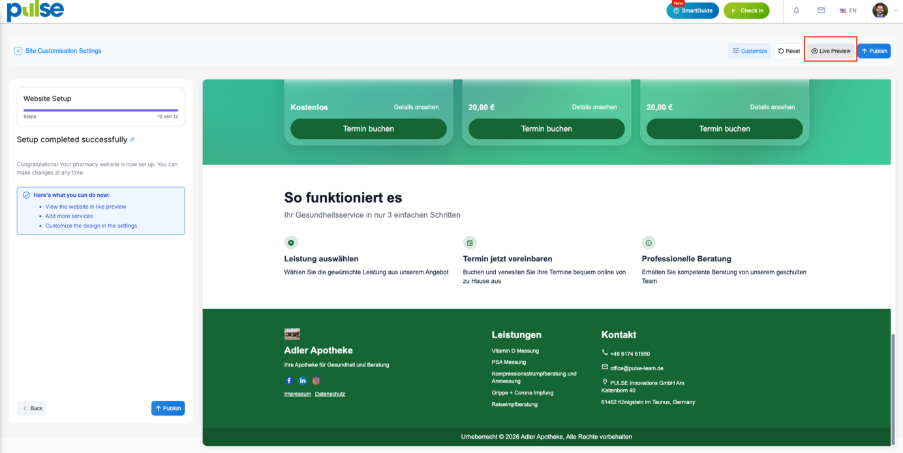Click the Site Customisation Settings panel icon
Image resolution: width=903 pixels, height=453 pixels.
tap(18, 51)
